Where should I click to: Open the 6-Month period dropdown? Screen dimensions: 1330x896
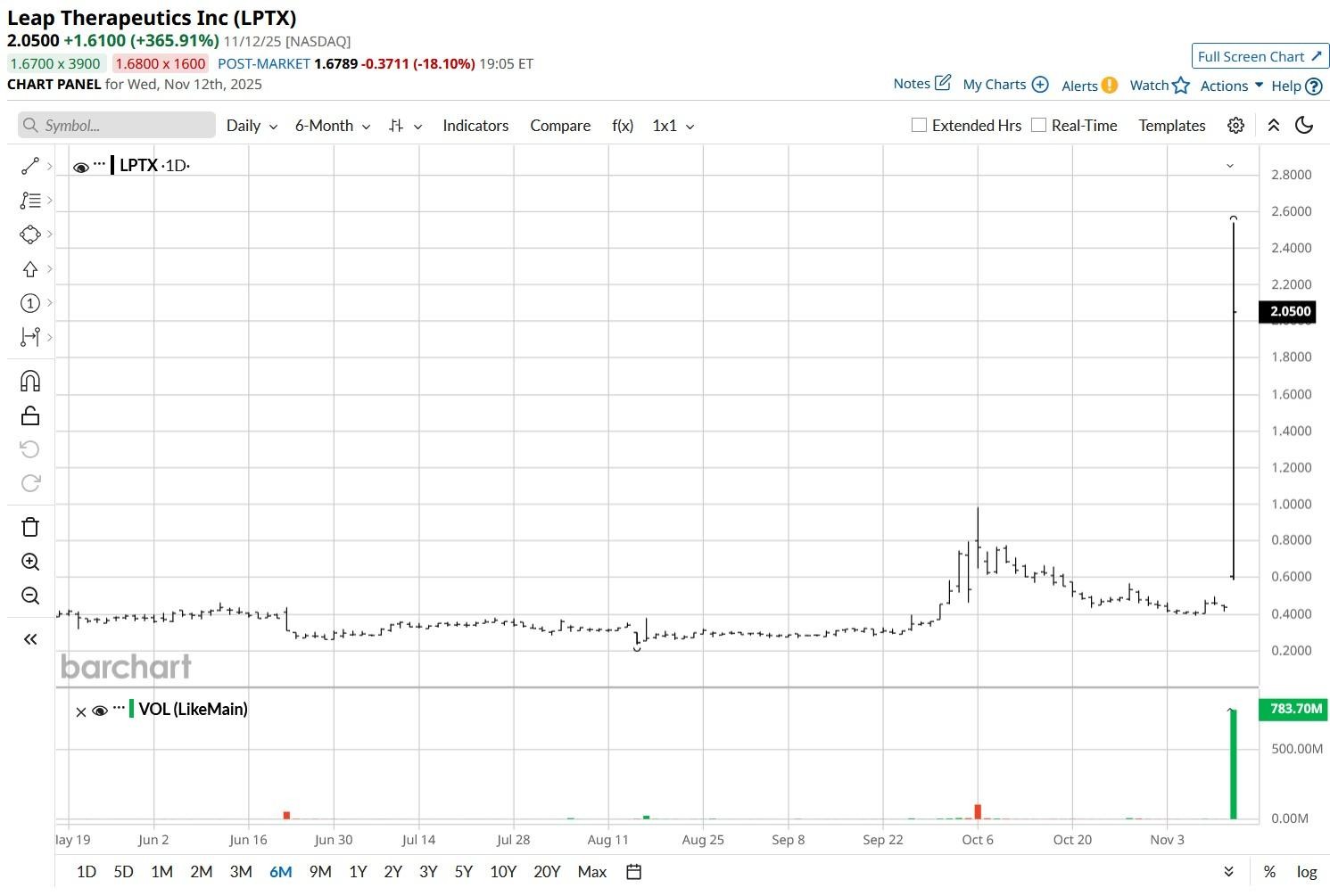(333, 126)
